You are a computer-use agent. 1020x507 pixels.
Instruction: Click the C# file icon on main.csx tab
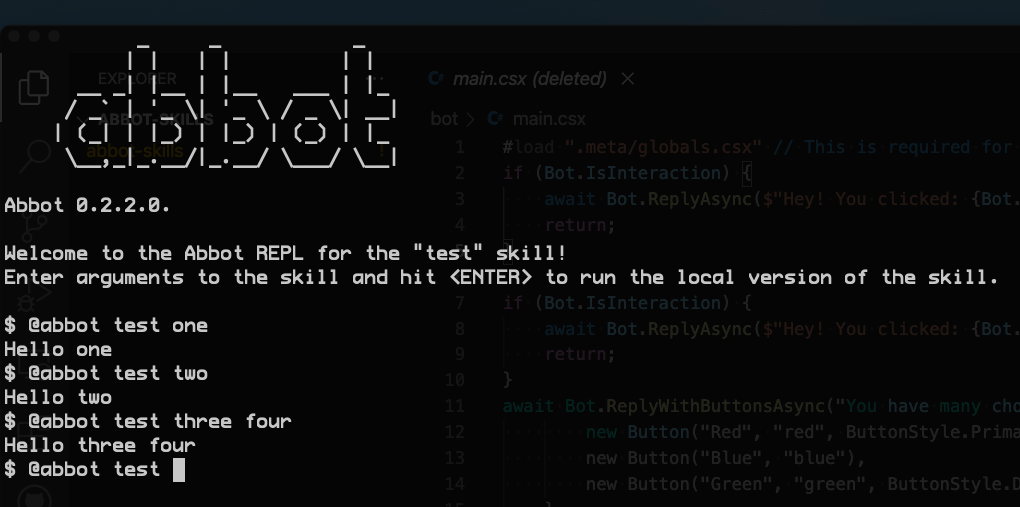[436, 79]
